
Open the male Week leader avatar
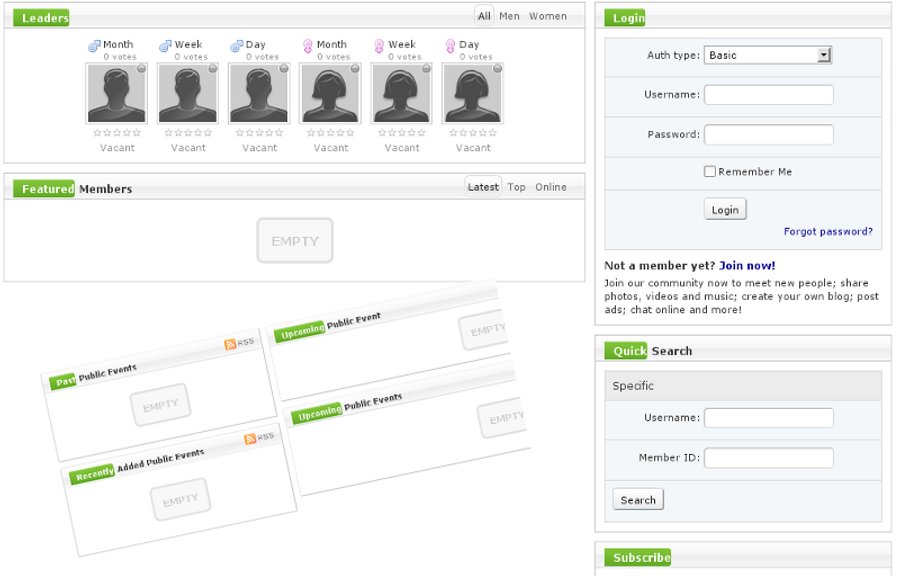point(188,94)
